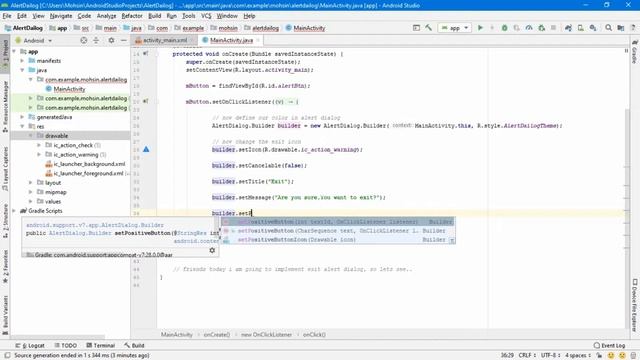Viewport: 640px width, 360px height.
Task: Collapse the res folder
Action: pyautogui.click(x=22, y=127)
